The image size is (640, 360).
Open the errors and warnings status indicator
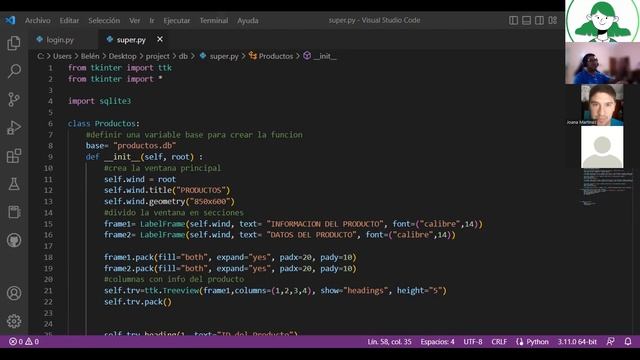(24, 342)
